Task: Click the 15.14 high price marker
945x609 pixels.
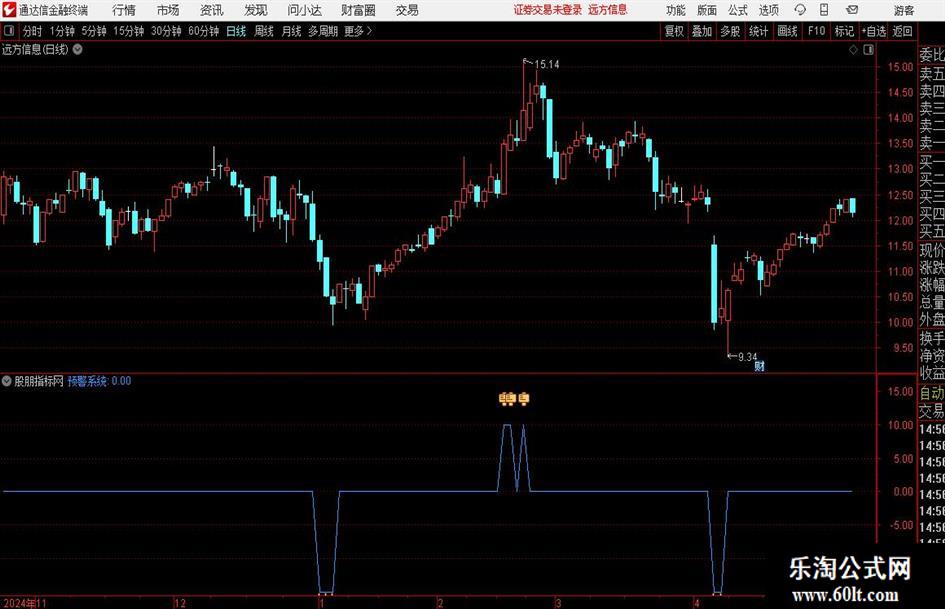Action: pos(546,65)
